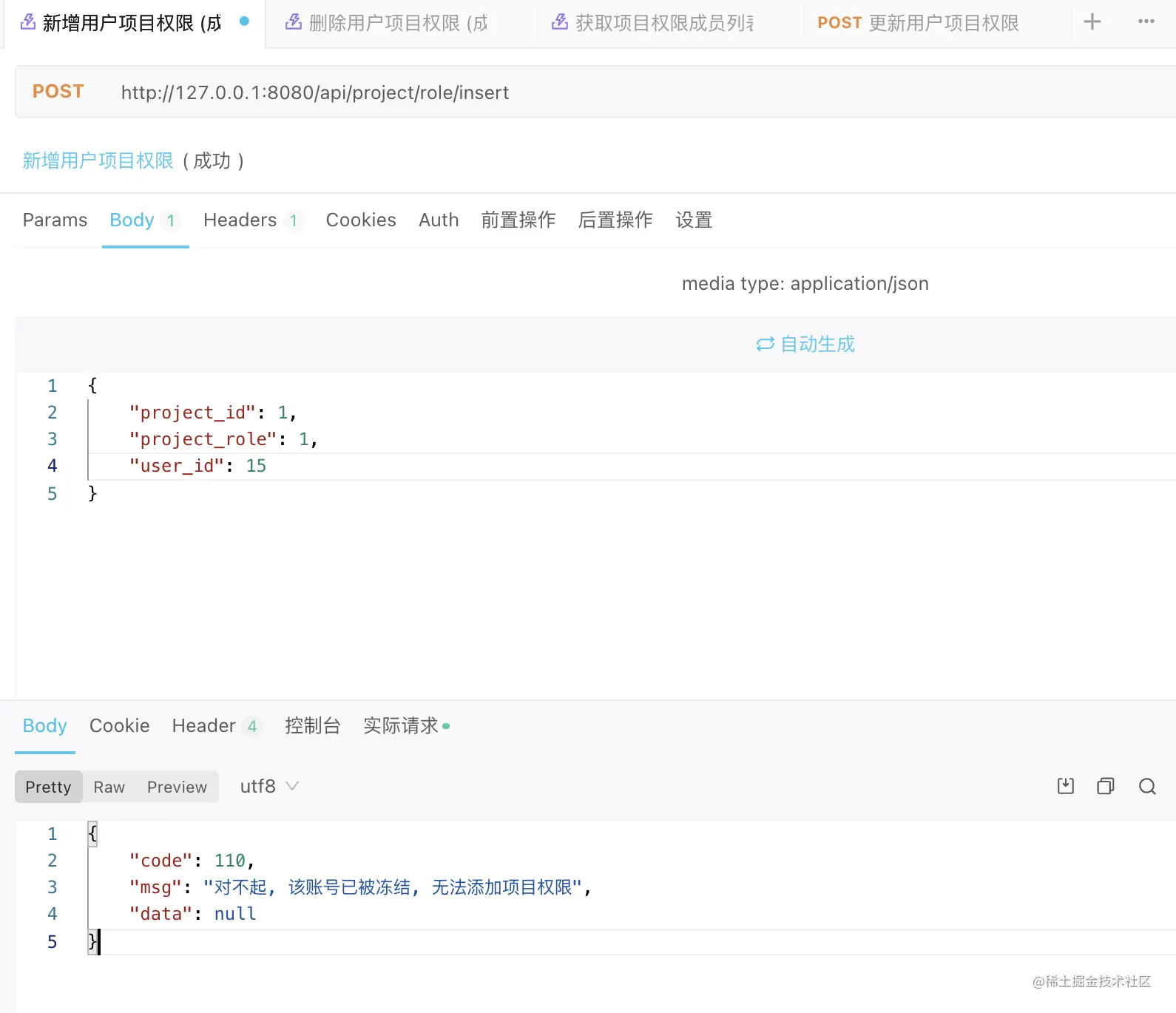Viewport: 1176px width, 1013px height.
Task: Click test case icon on 删除用户项目权限 tab
Action: coord(294,22)
